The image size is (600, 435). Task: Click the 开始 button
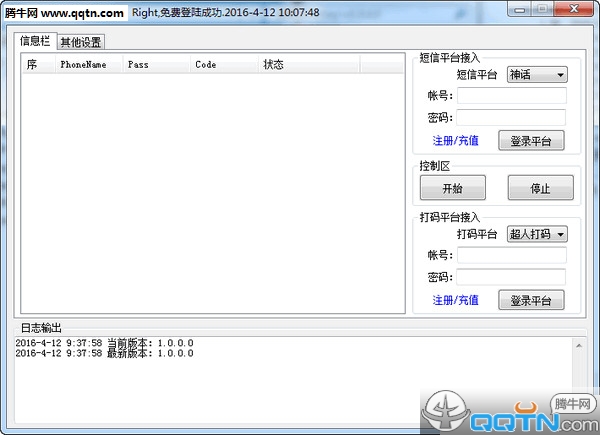point(453,188)
